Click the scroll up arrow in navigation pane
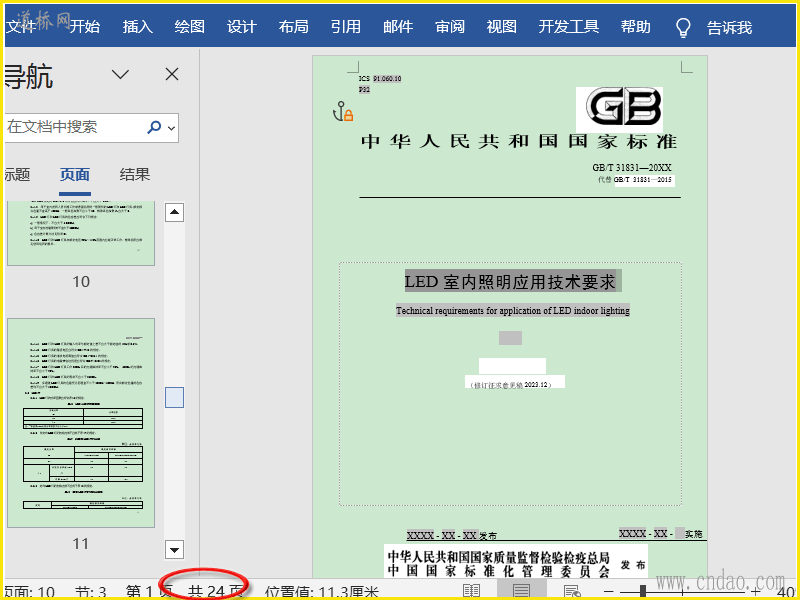The height and width of the screenshot is (600, 800). (174, 212)
